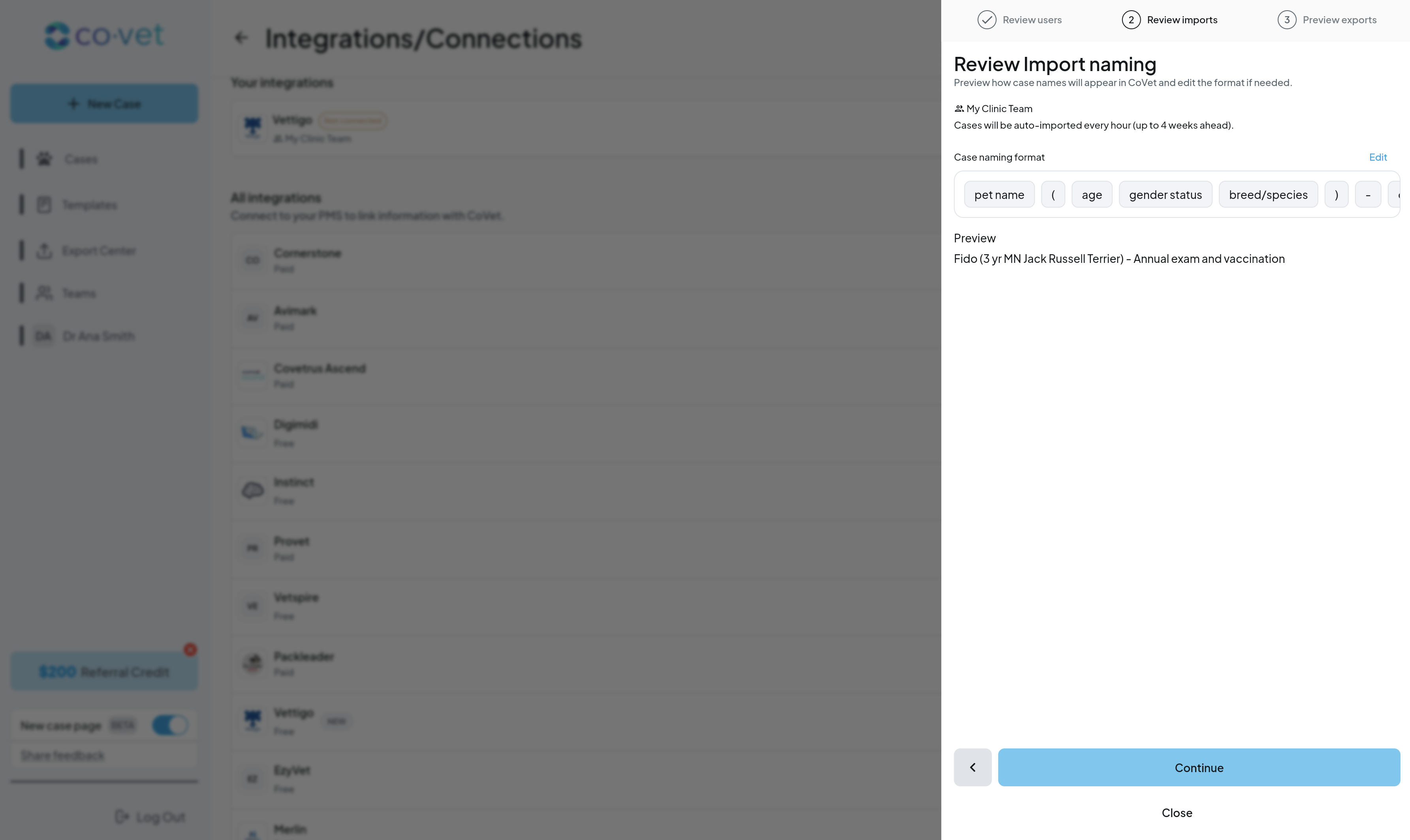This screenshot has width=1410, height=840.
Task: Click the step 3 circle icon
Action: [x=1286, y=20]
